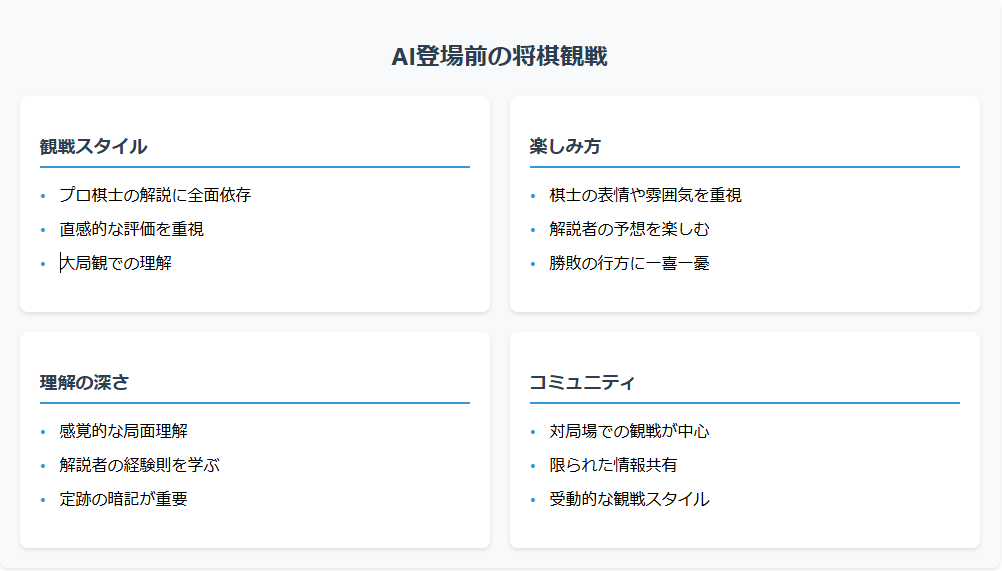The image size is (1002, 571).
Task: Click the blue divider under 理解の深さ
Action: pyautogui.click(x=254, y=403)
